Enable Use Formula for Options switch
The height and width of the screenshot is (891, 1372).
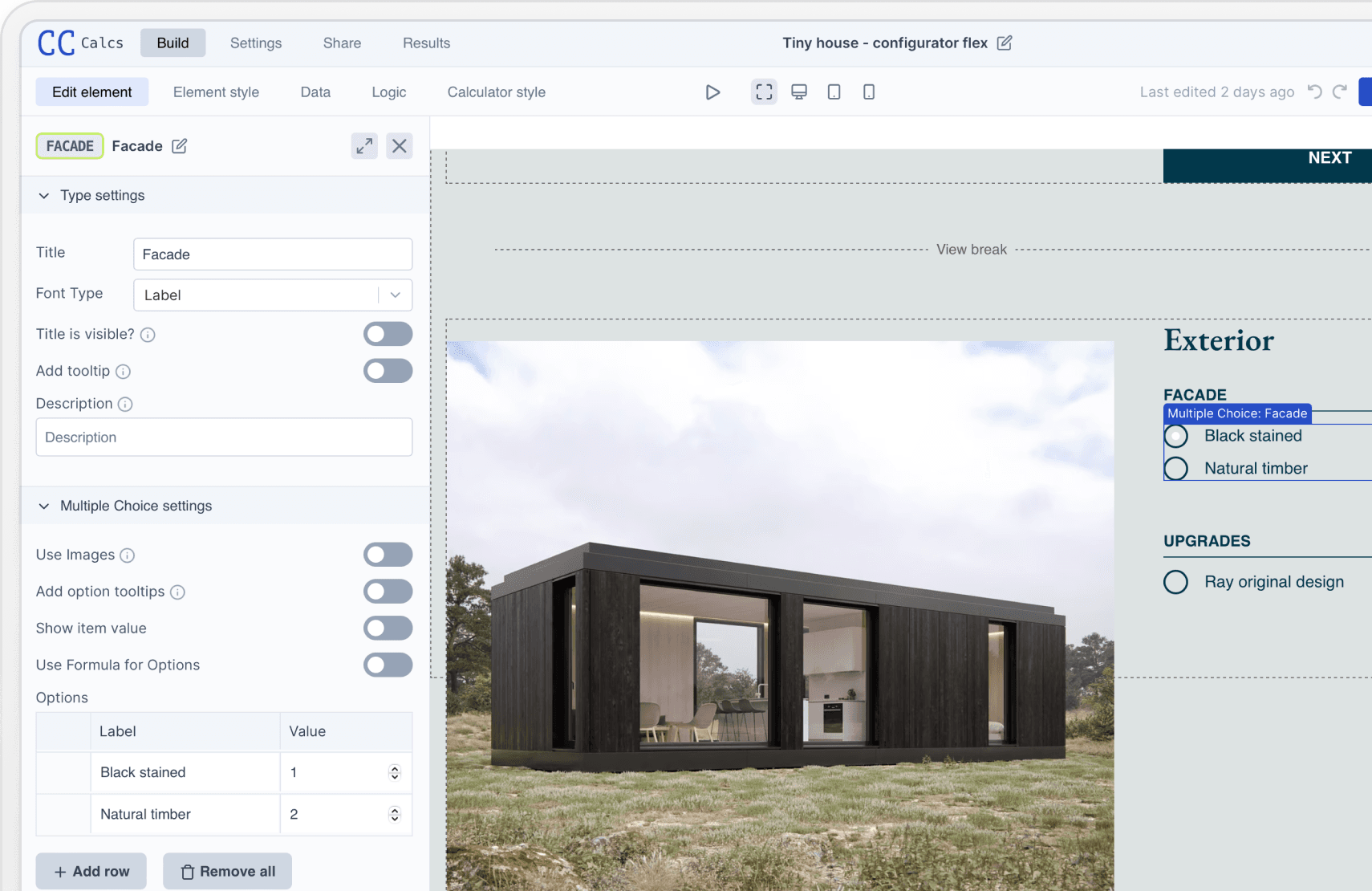coord(388,665)
